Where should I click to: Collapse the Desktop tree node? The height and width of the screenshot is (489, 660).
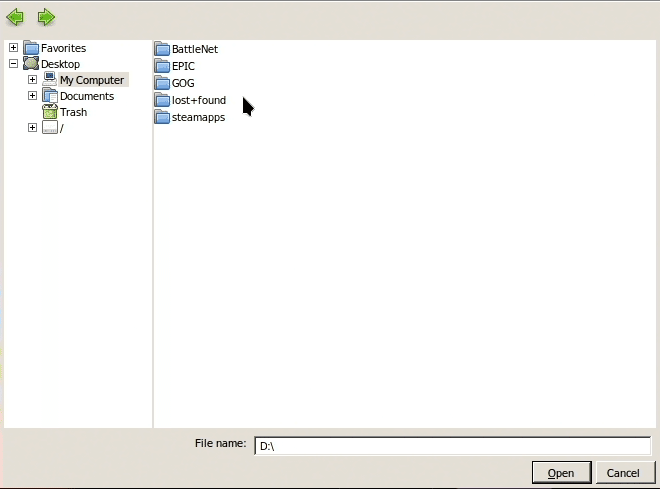13,64
